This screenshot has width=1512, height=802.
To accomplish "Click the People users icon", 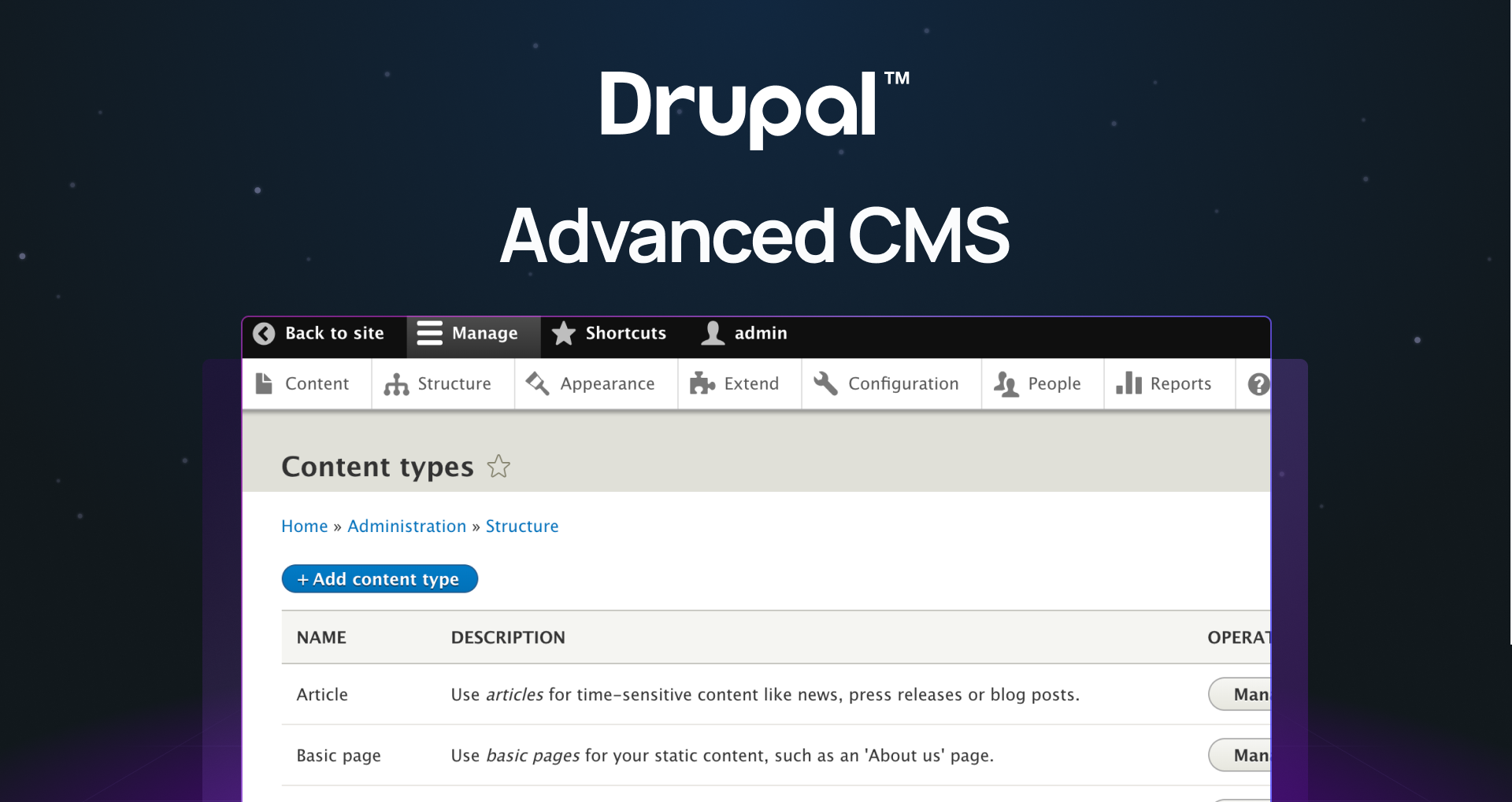I will (1005, 383).
